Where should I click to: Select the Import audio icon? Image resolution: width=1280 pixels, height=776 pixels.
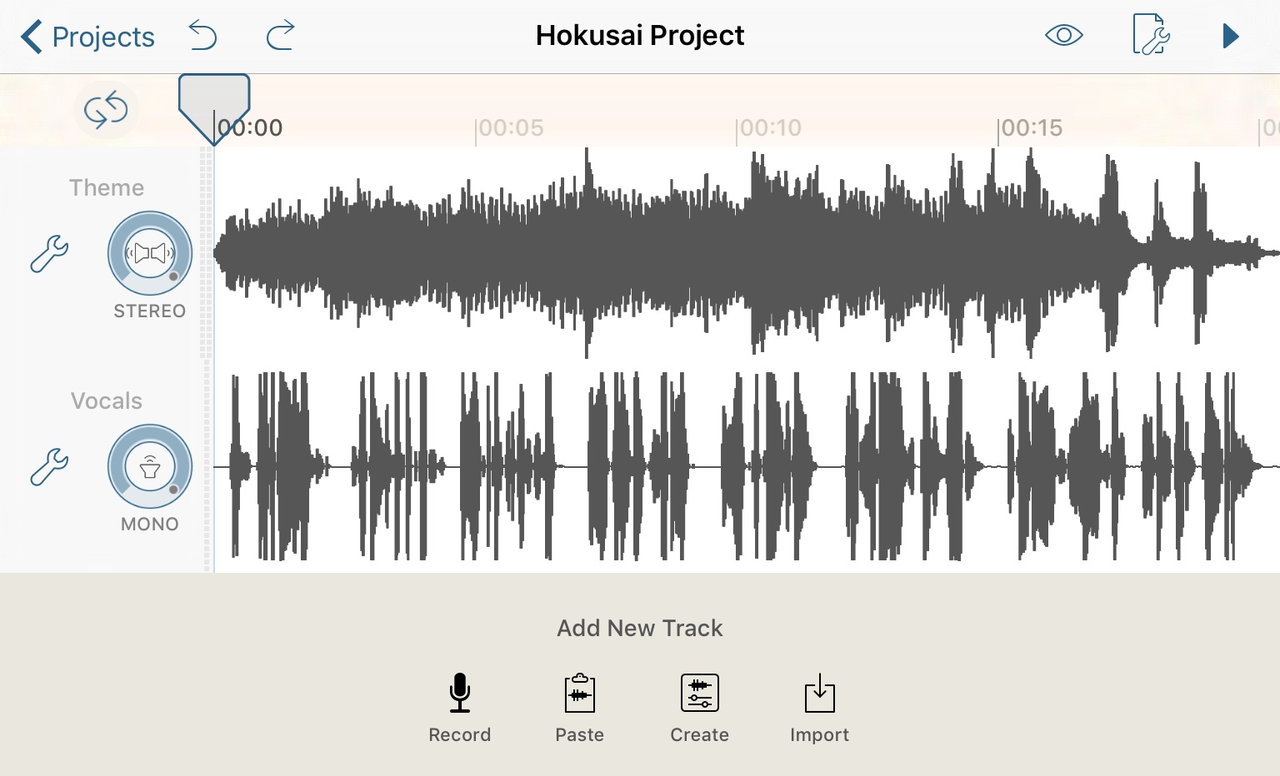819,693
